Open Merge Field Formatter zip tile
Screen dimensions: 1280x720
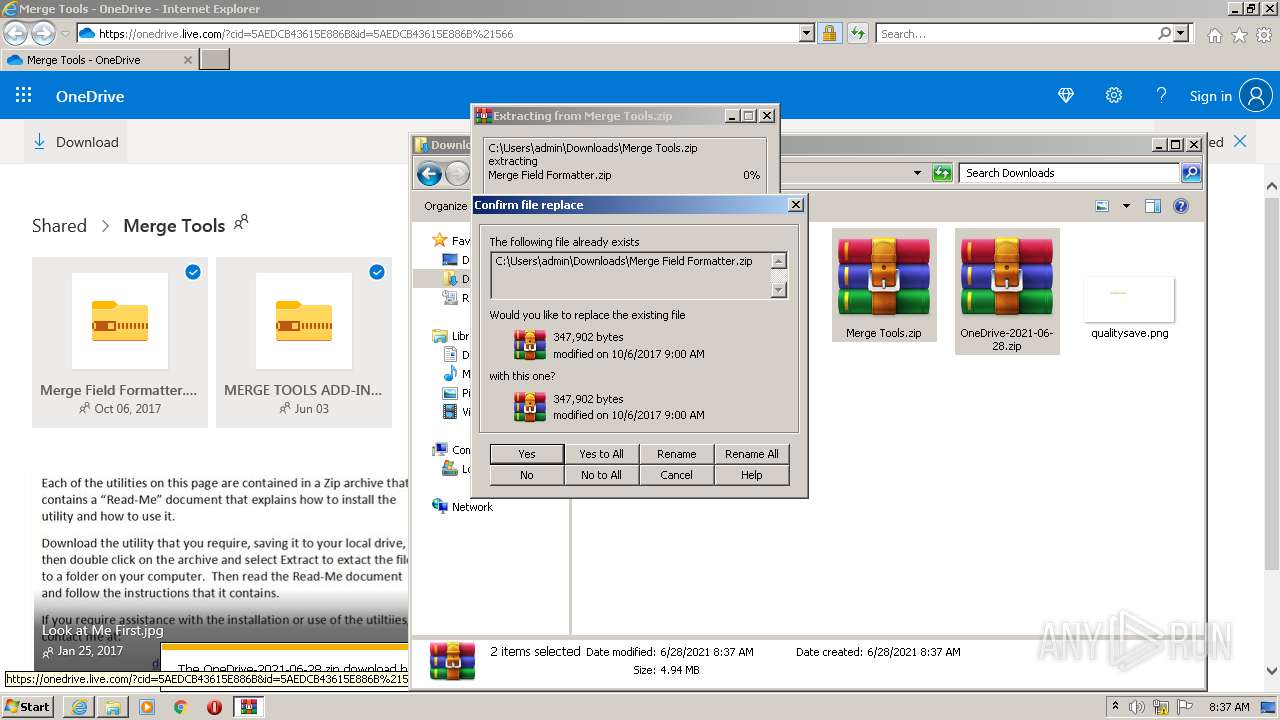[x=120, y=342]
